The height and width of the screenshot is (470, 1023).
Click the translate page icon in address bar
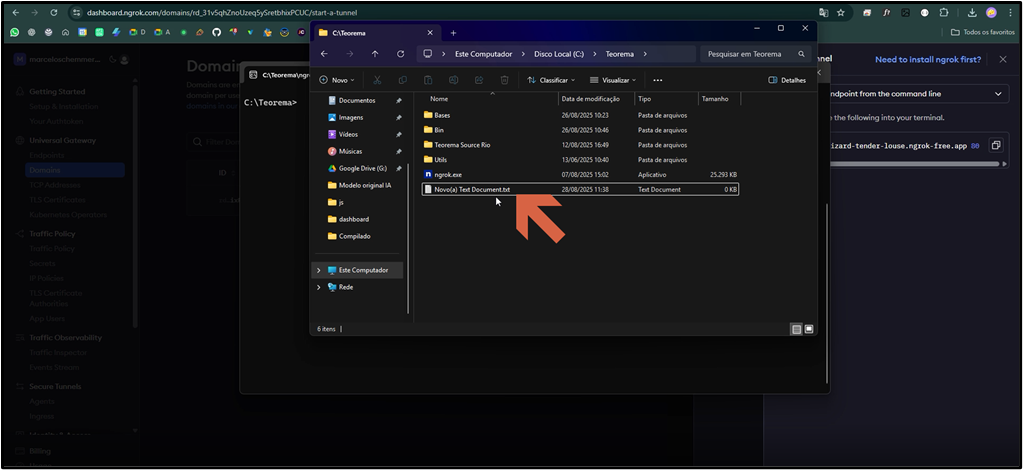tap(824, 12)
